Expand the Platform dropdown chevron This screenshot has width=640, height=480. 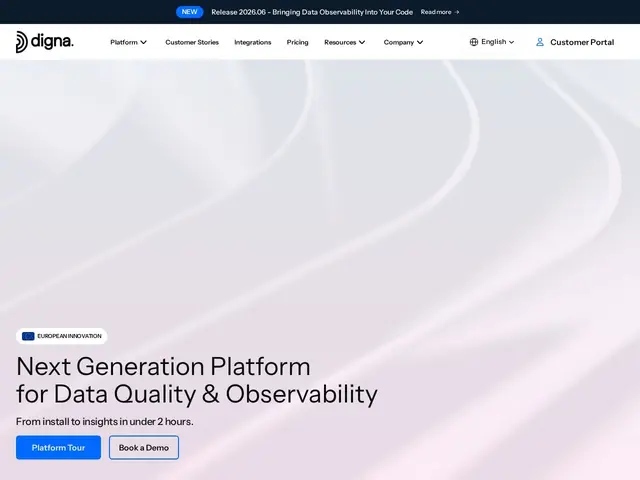[x=143, y=42]
